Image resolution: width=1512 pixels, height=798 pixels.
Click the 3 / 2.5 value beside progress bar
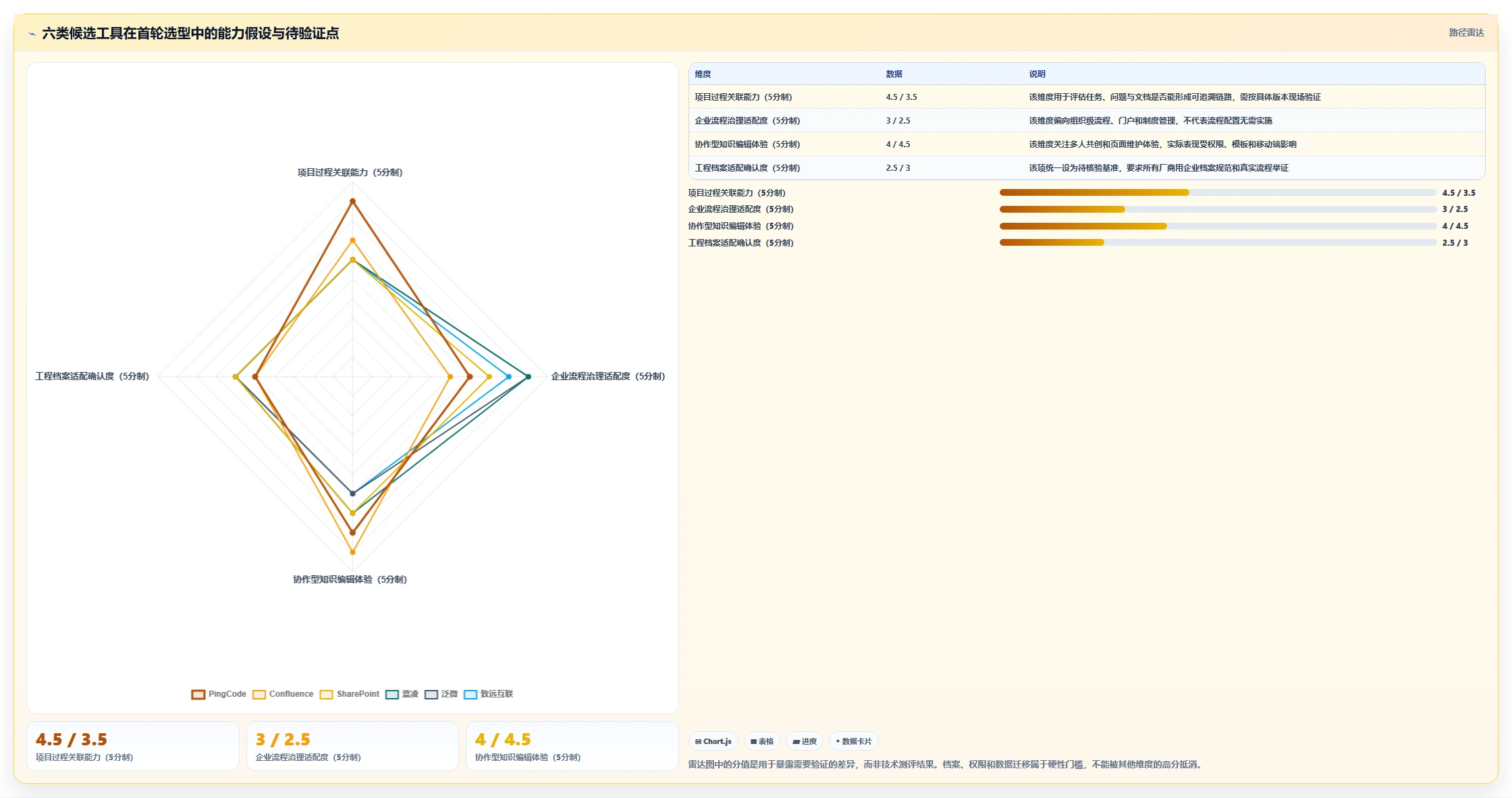click(x=1455, y=209)
